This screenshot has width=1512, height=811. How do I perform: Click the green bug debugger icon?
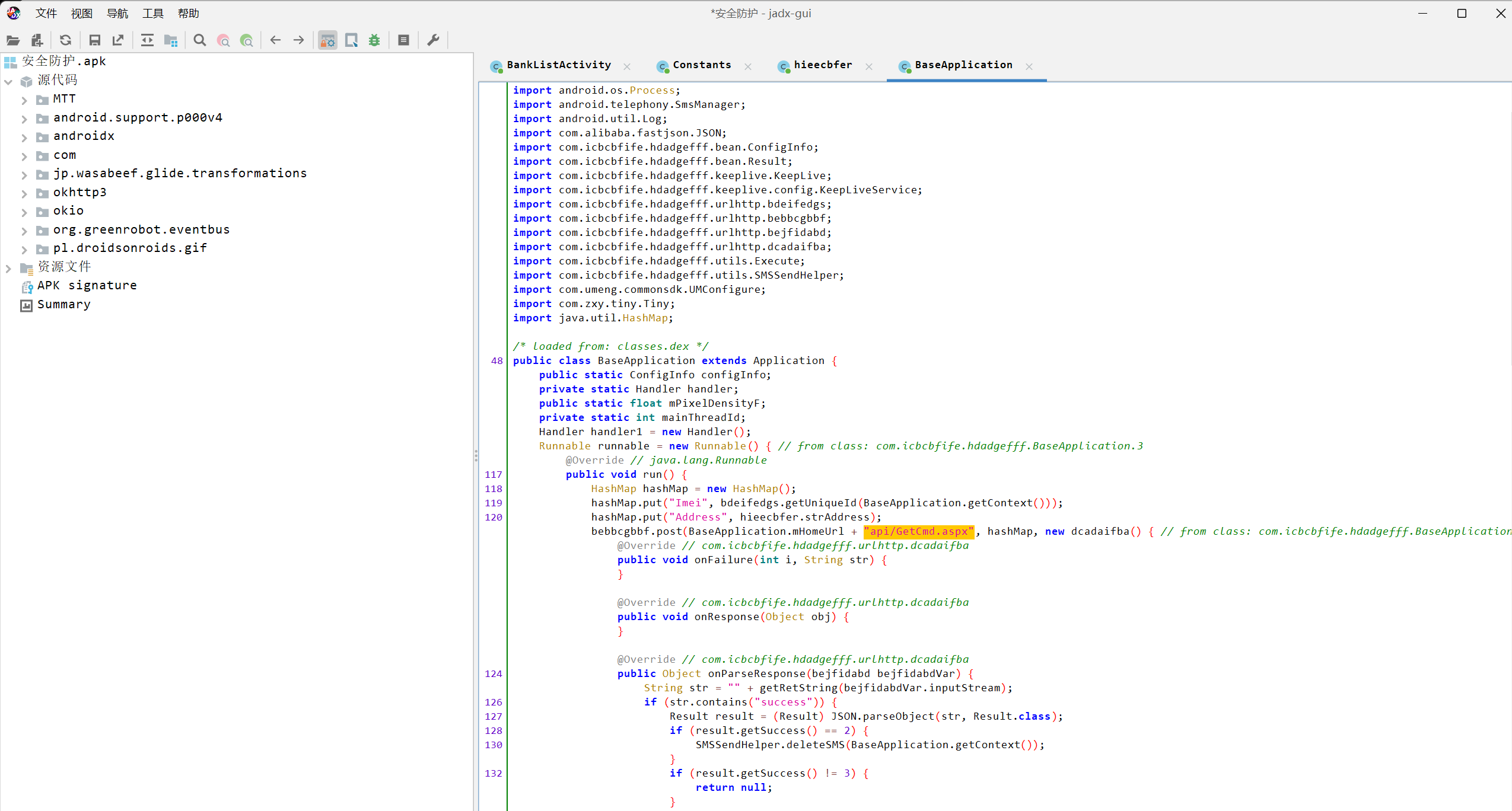coord(374,40)
